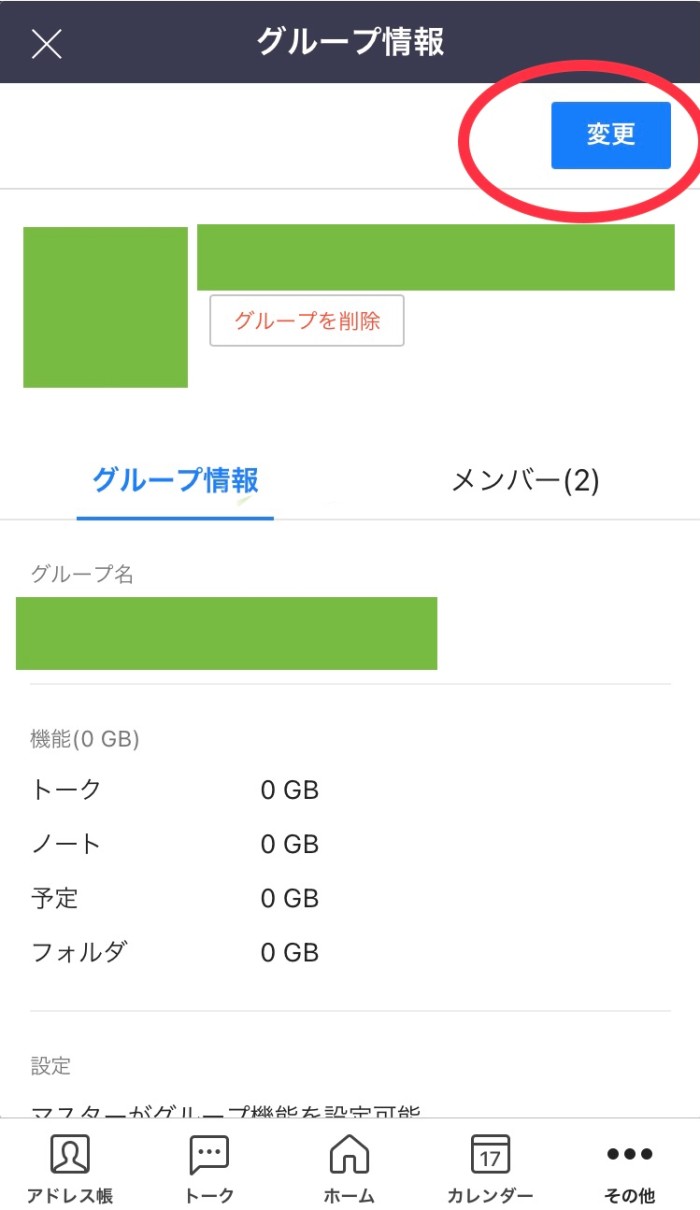Go to ホーム via house icon
This screenshot has width=700, height=1210.
point(350,1168)
